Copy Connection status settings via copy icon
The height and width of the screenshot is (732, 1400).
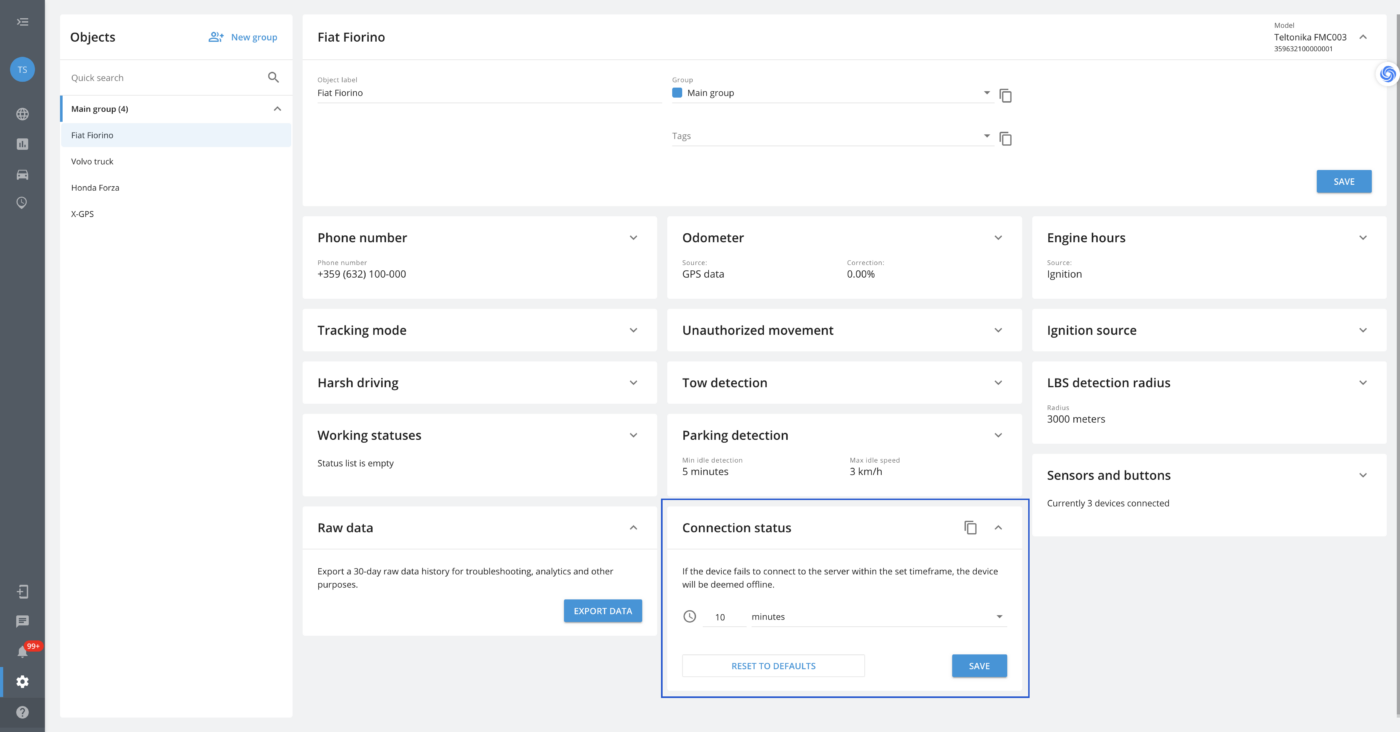click(970, 527)
